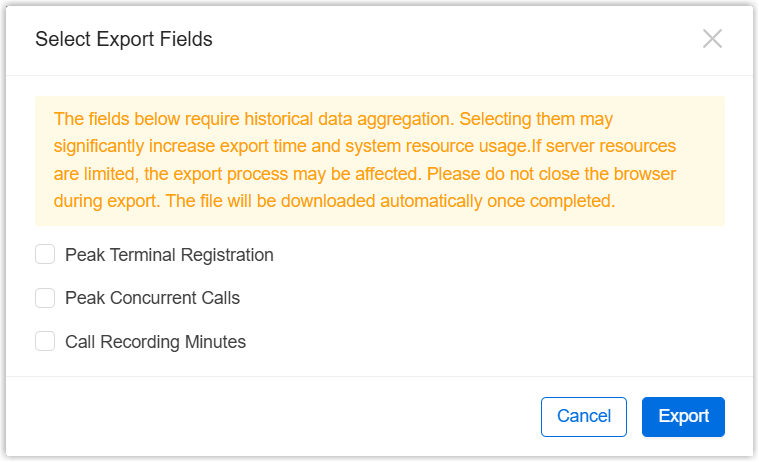Image resolution: width=759 pixels, height=462 pixels.
Task: Click the 'Peak Concurrent Calls' label text
Action: tap(152, 298)
